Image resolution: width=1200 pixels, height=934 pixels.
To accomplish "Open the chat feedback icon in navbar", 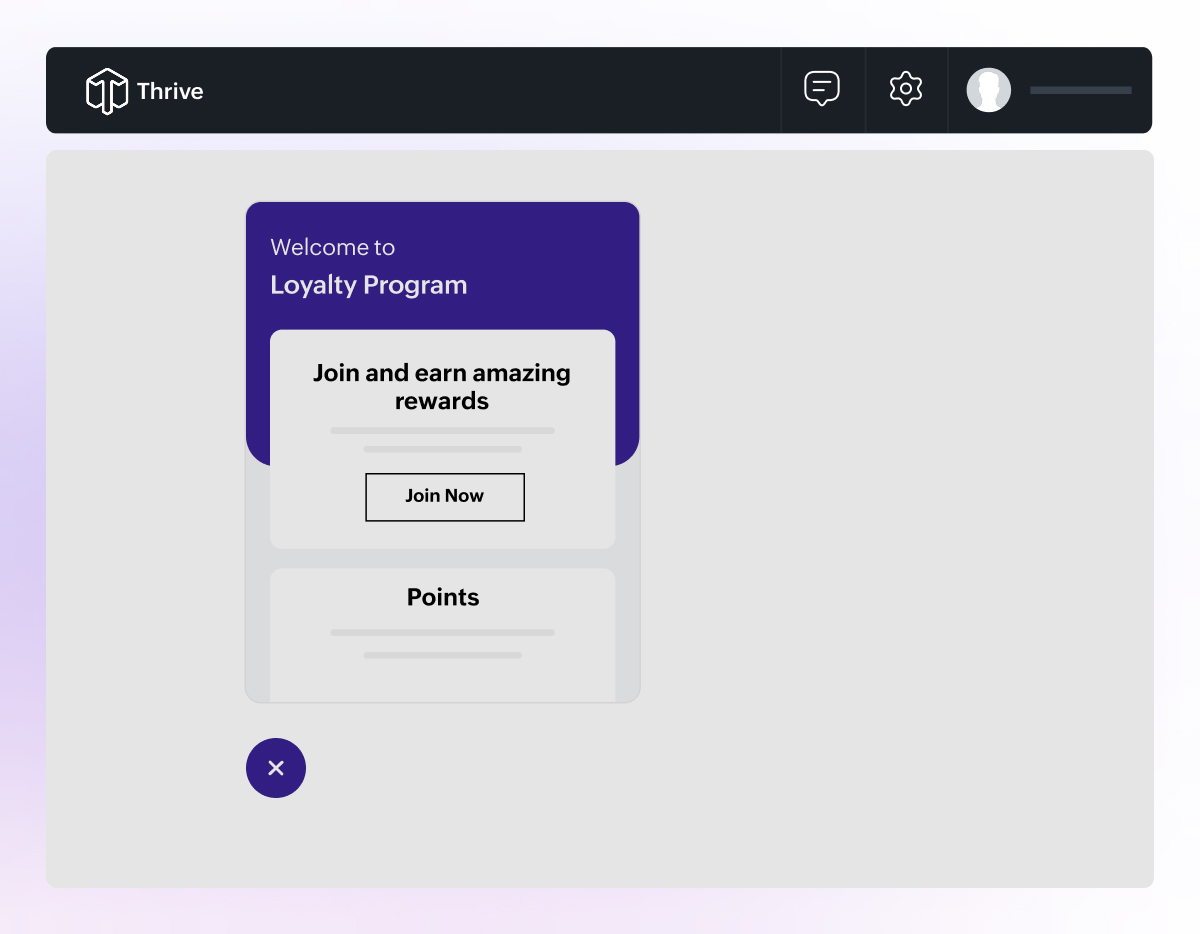I will point(822,88).
